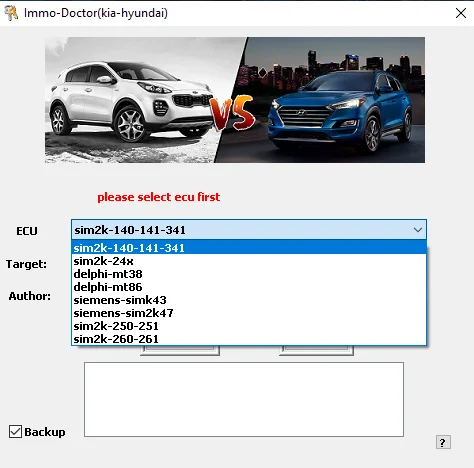Collapse the ECU dropdown using its arrow
Image resolution: width=474 pixels, height=468 pixels.
418,230
